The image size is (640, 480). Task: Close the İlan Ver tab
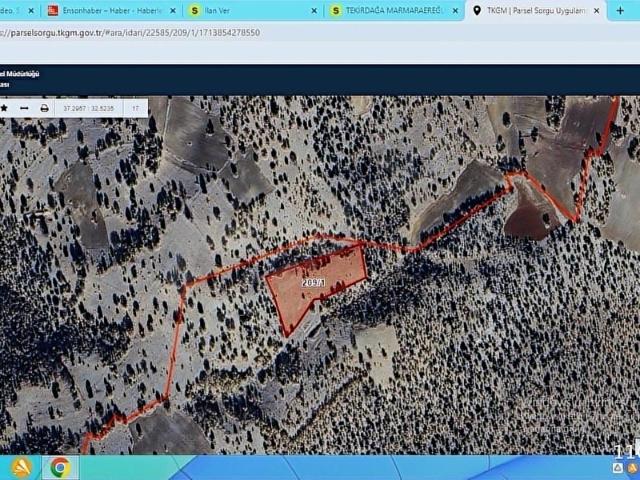(314, 11)
